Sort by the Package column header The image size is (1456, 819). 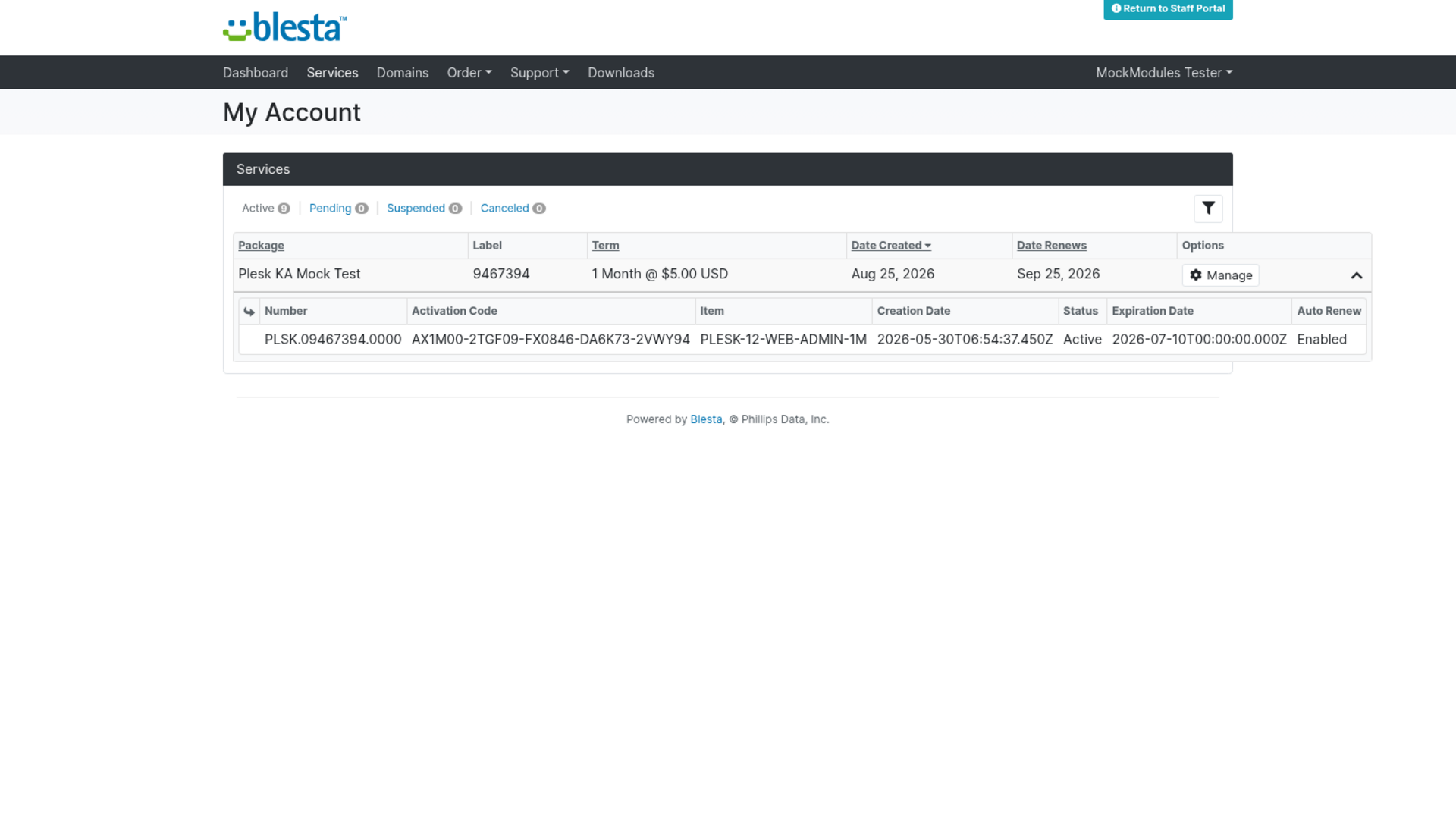(x=261, y=246)
